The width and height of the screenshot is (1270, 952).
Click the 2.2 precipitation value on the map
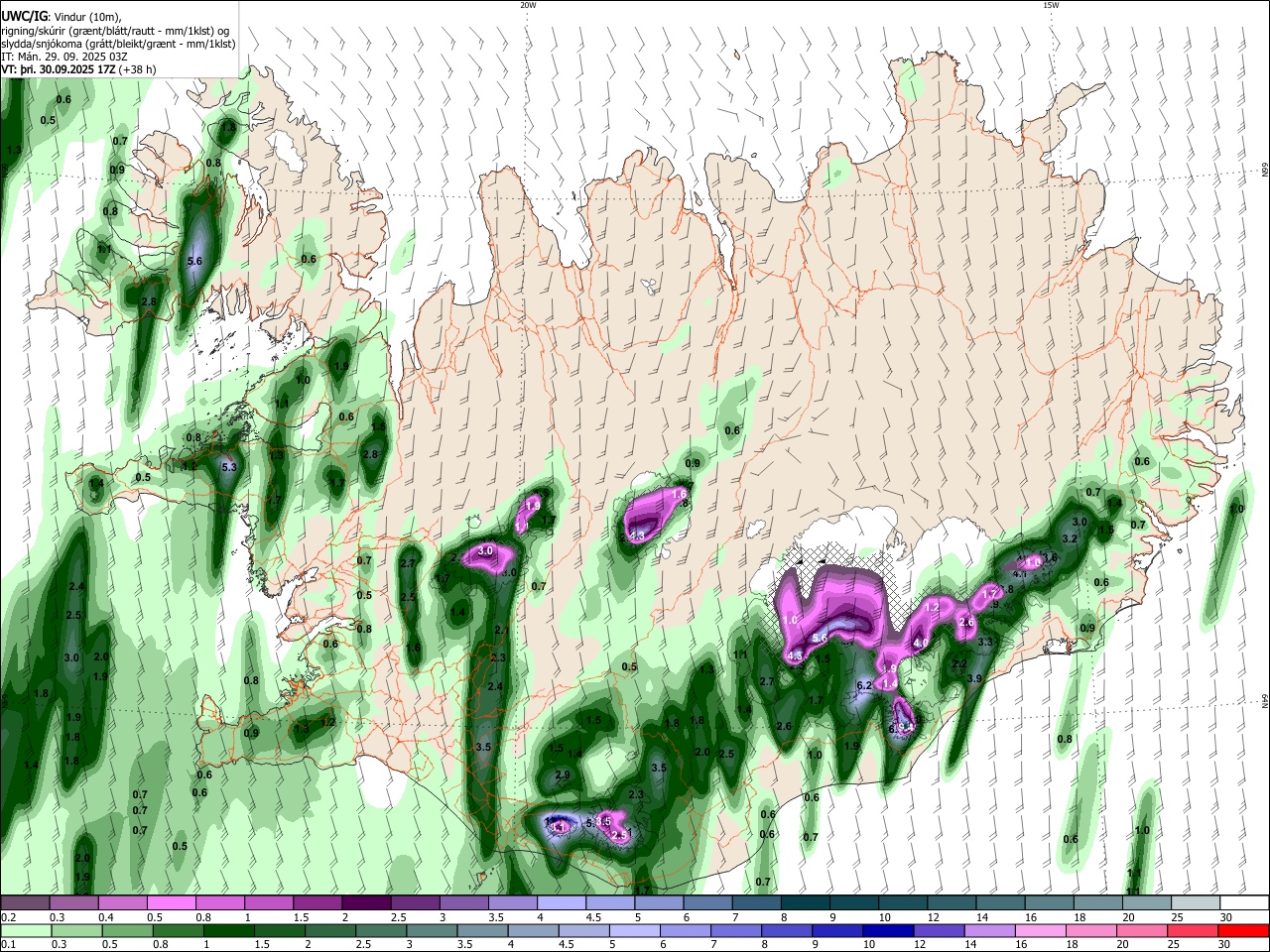pos(959,664)
